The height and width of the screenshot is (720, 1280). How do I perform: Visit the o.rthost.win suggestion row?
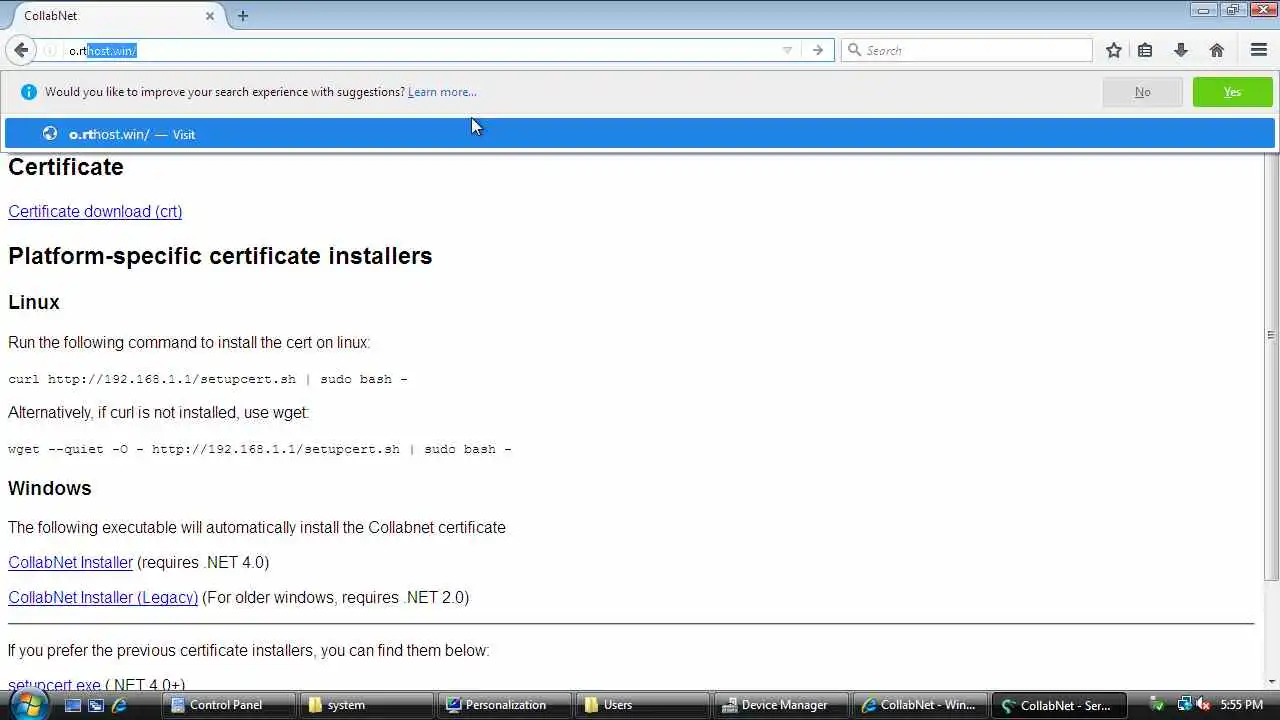point(640,134)
